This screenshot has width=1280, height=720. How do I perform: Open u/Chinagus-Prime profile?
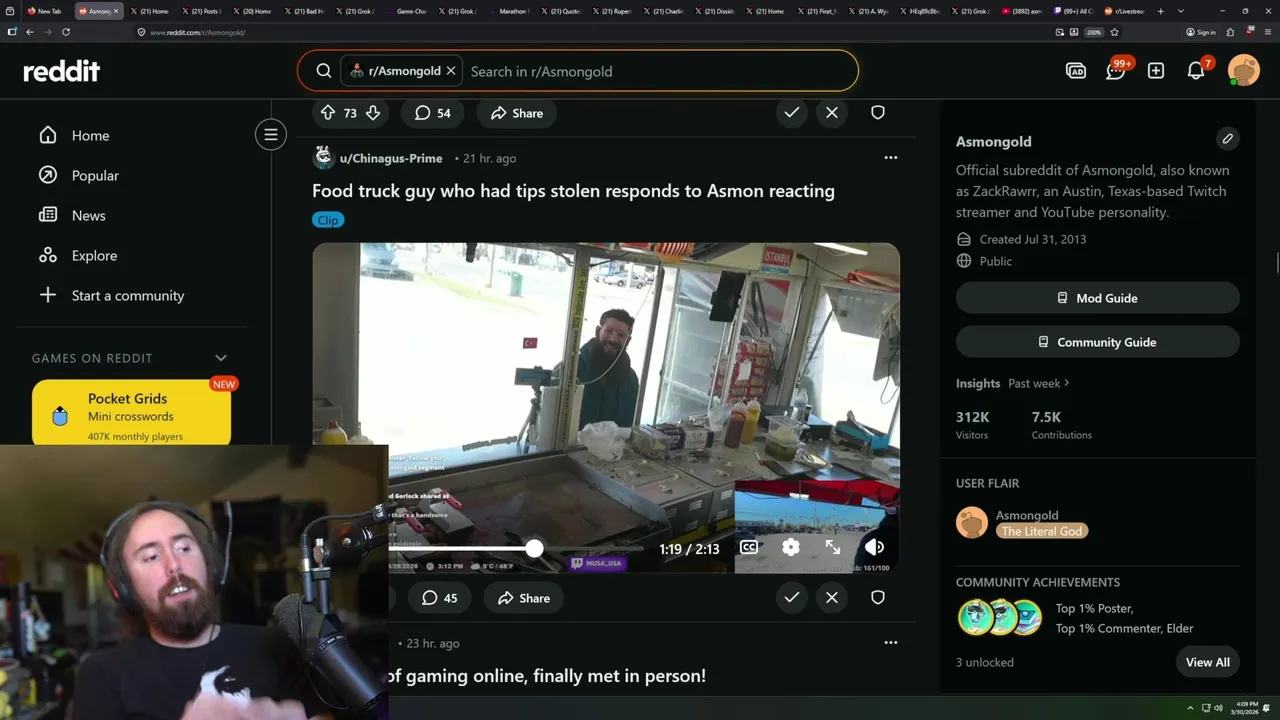coord(390,158)
